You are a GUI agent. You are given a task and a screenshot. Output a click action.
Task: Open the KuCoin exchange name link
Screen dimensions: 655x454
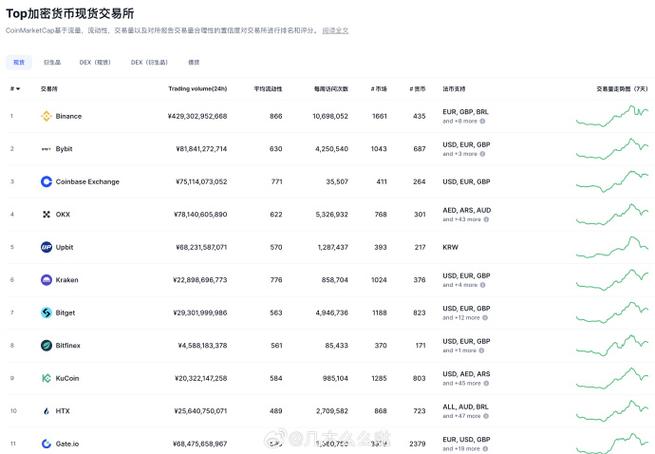pyautogui.click(x=67, y=378)
